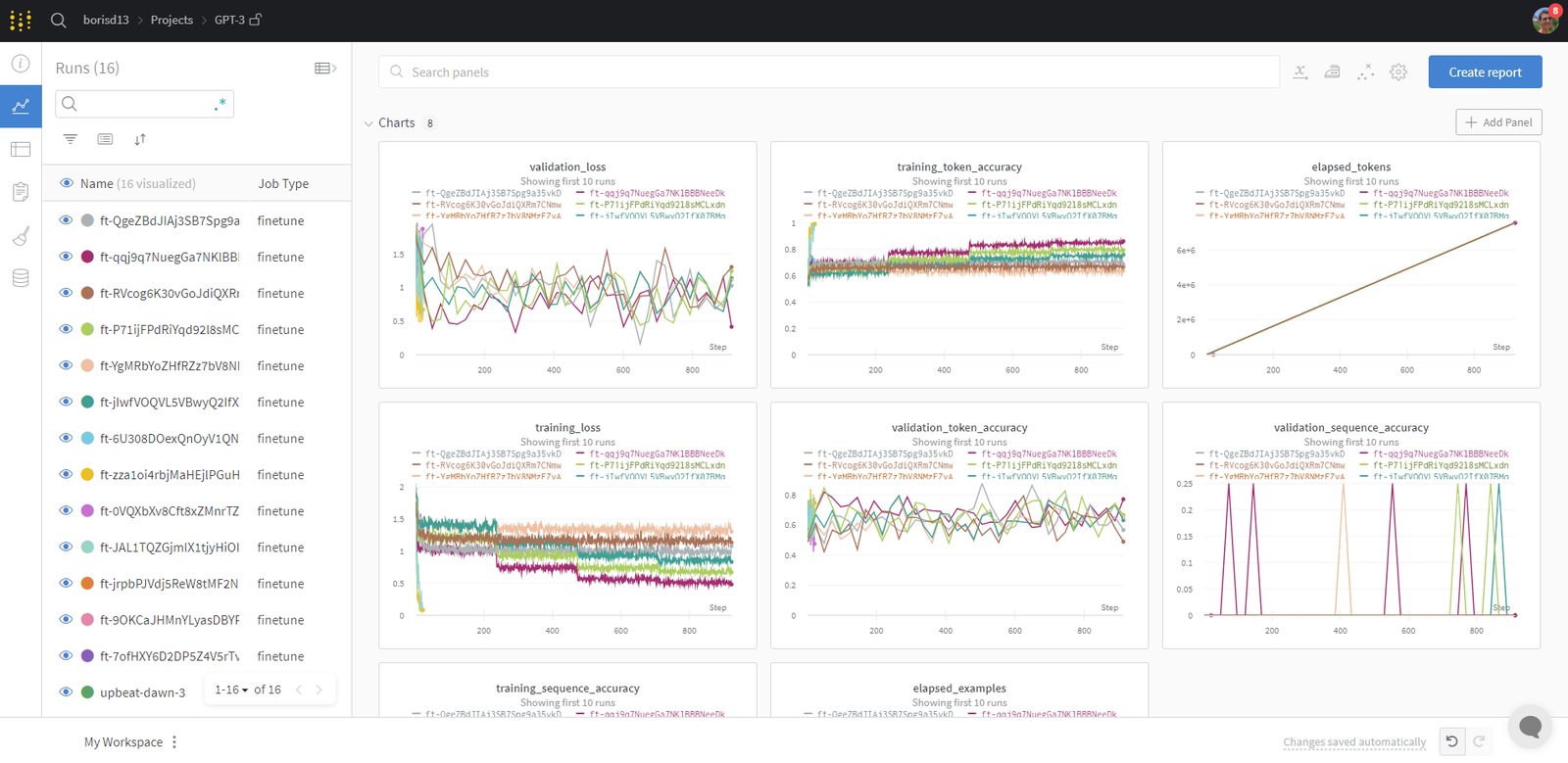This screenshot has width=1568, height=763.
Task: Open the artifacts database icon in sidebar
Action: tap(21, 278)
